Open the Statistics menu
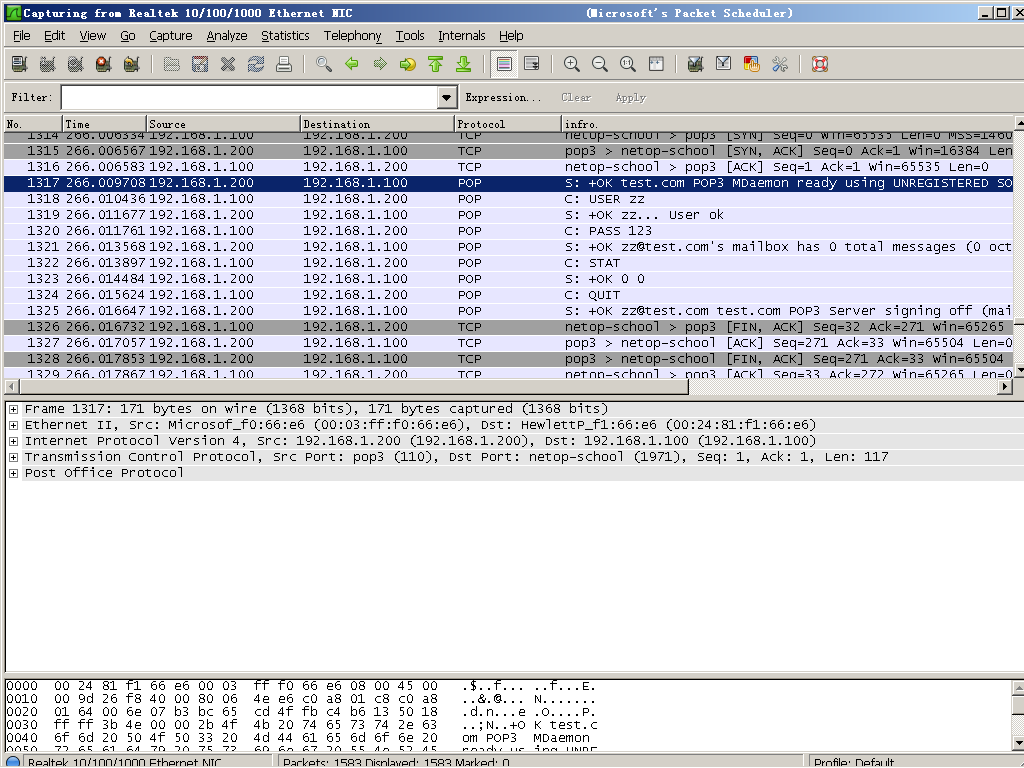This screenshot has height=768, width=1024. (285, 35)
